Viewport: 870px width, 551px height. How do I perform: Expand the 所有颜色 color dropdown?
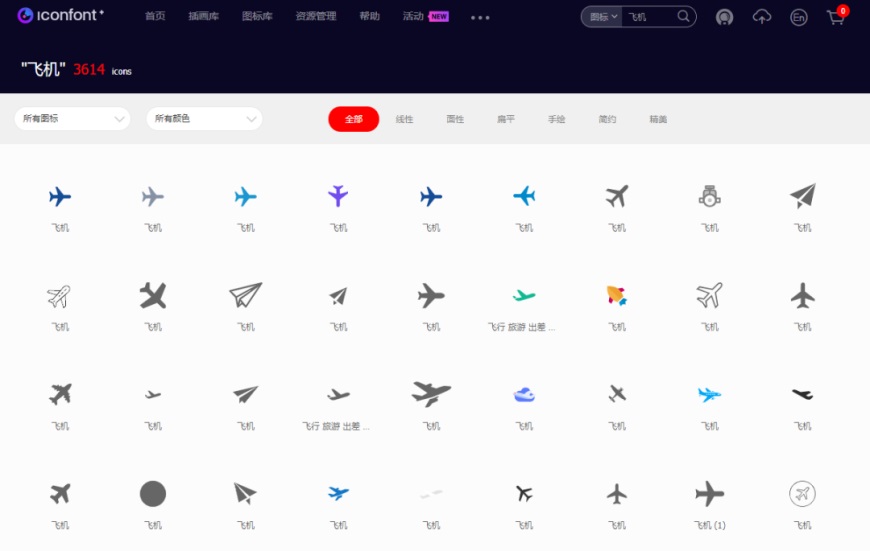[204, 119]
